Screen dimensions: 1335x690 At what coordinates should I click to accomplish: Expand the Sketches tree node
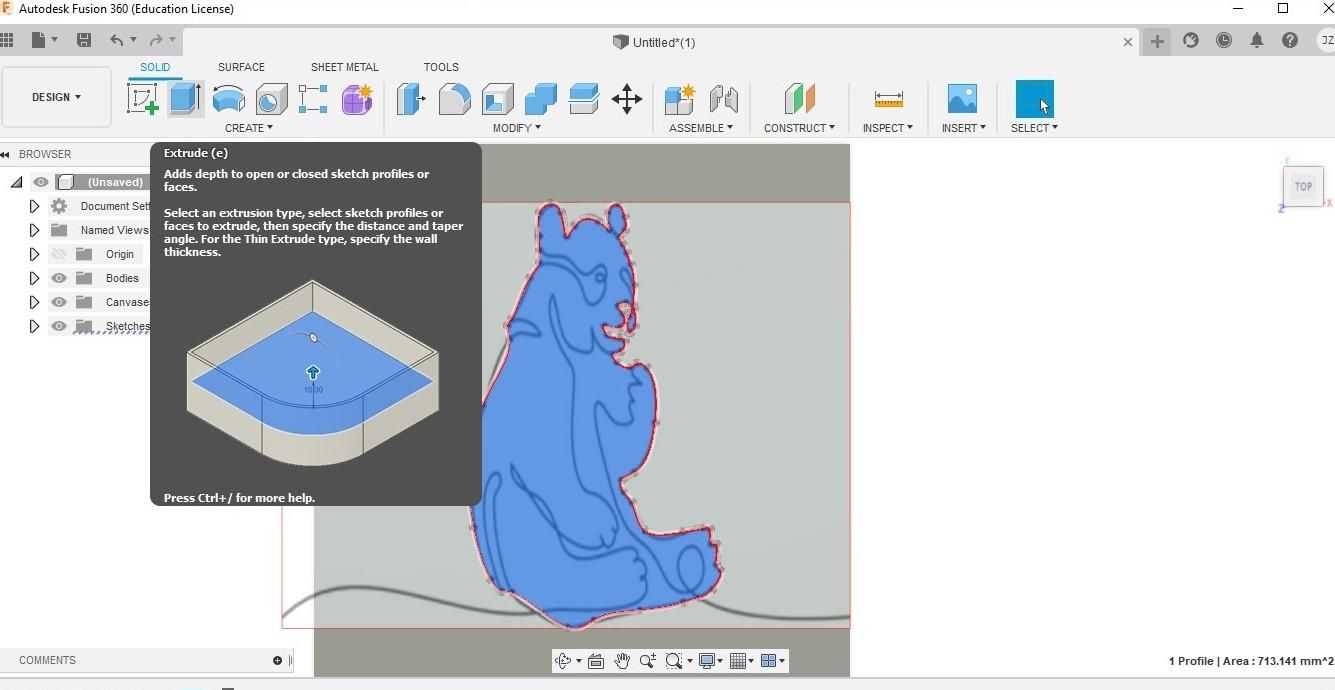click(x=34, y=326)
